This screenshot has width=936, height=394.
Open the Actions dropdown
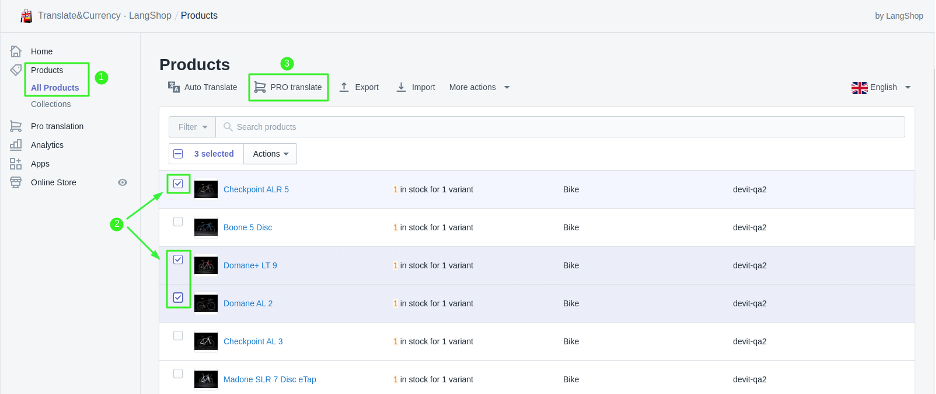270,153
